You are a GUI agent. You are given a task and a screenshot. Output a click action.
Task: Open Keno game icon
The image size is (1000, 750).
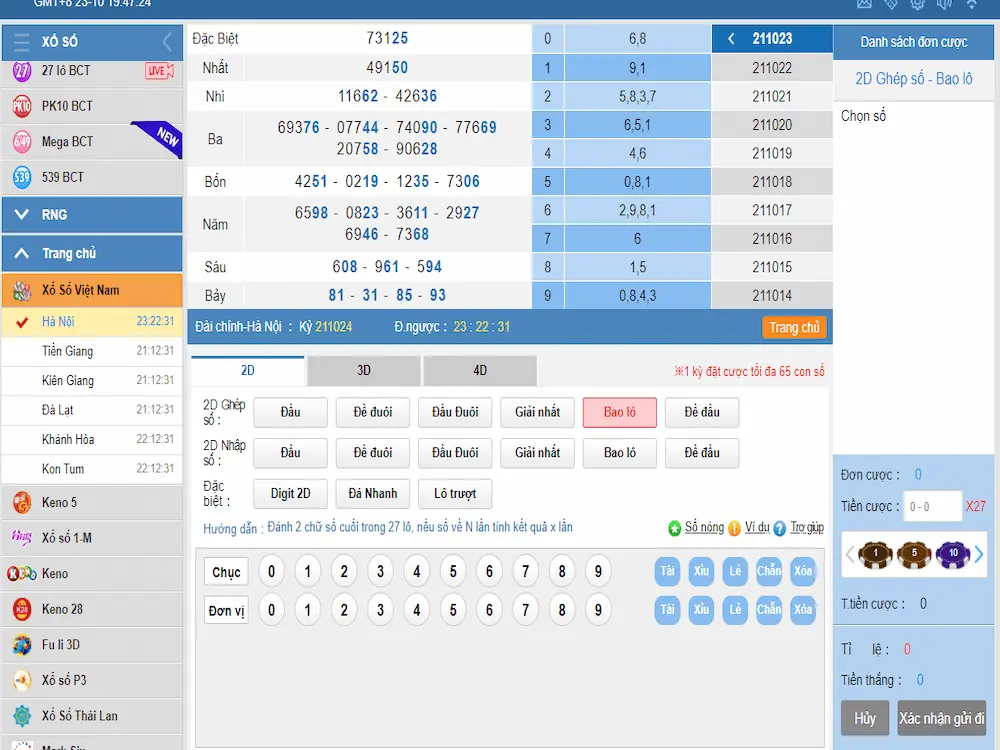[22, 573]
